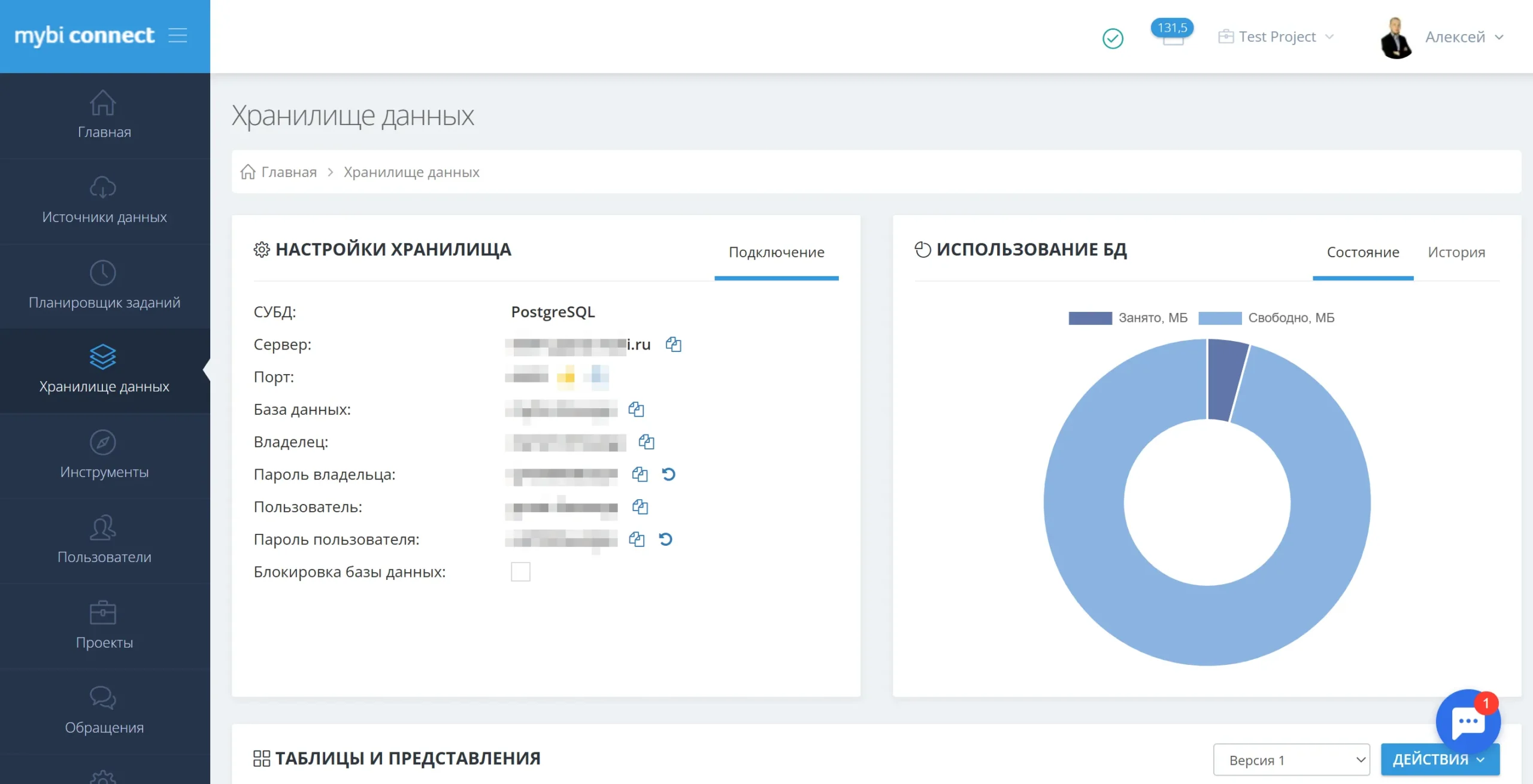
Task: Enable the database lock checkbox
Action: (520, 572)
